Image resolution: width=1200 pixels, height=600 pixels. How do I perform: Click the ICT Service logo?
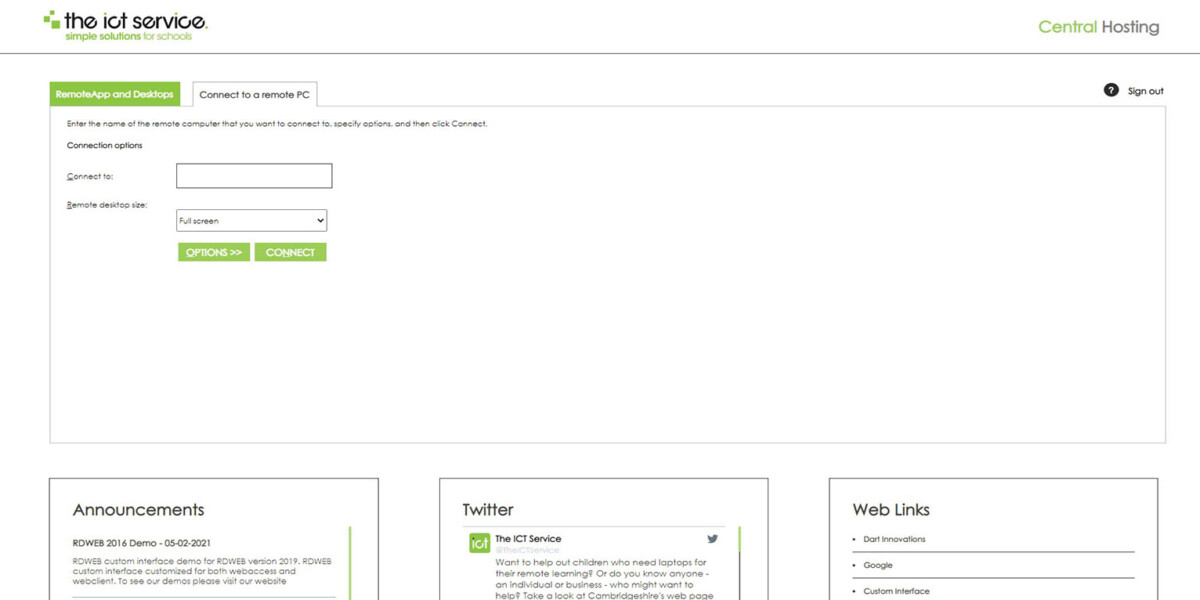tap(126, 26)
